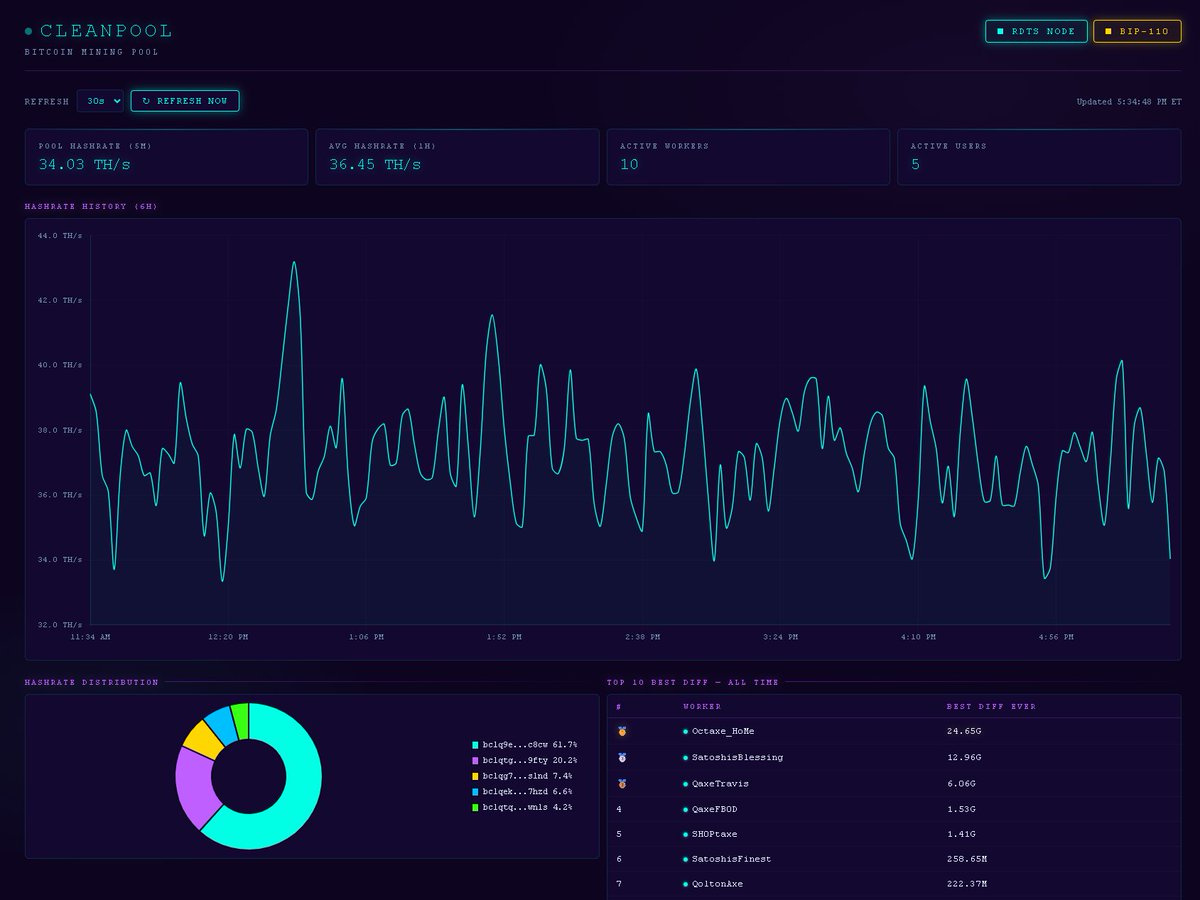Image resolution: width=1200 pixels, height=900 pixels.
Task: Select the SatoshisFinest worker name
Action: [732, 859]
